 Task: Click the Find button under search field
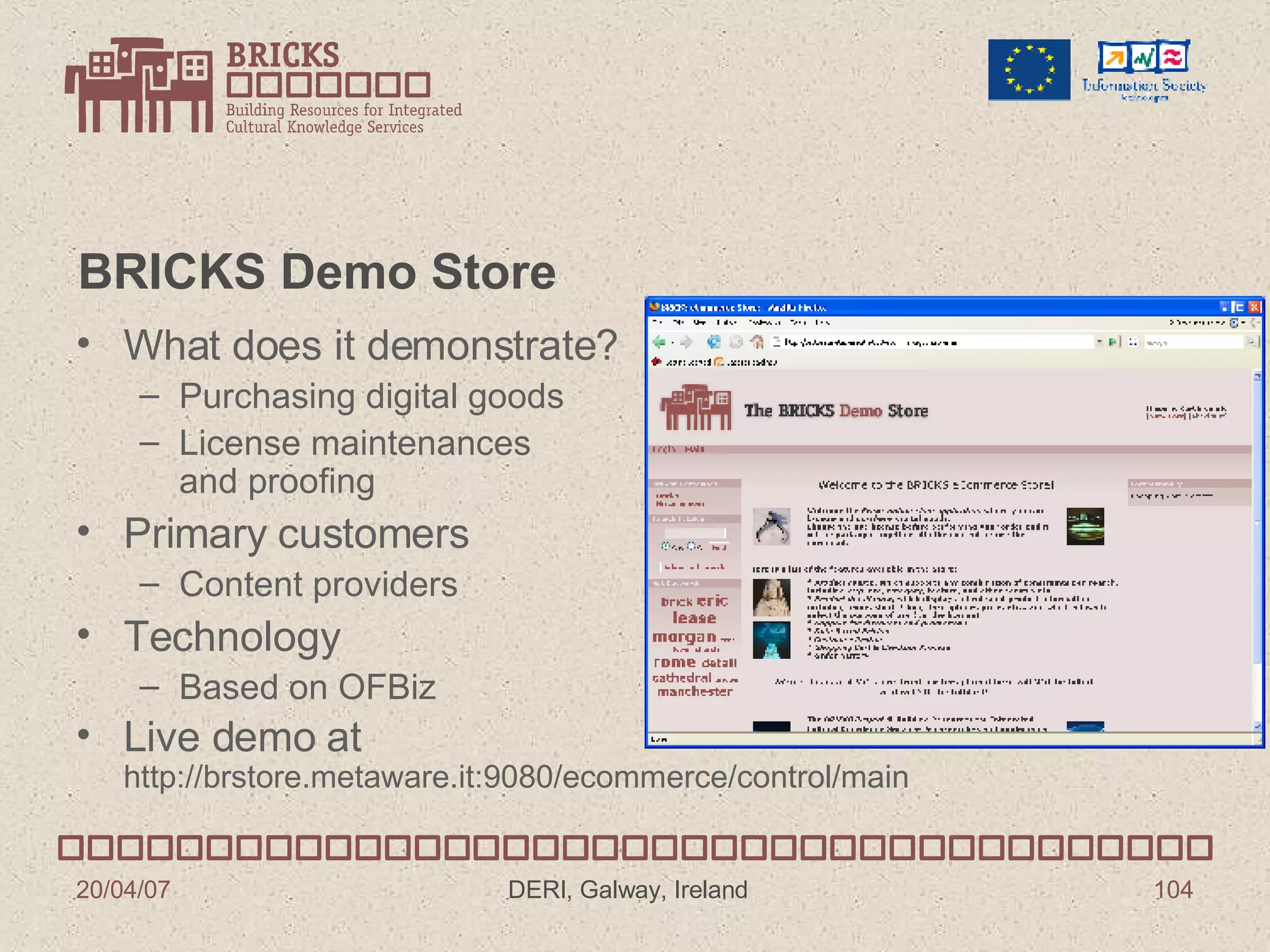coord(719,547)
